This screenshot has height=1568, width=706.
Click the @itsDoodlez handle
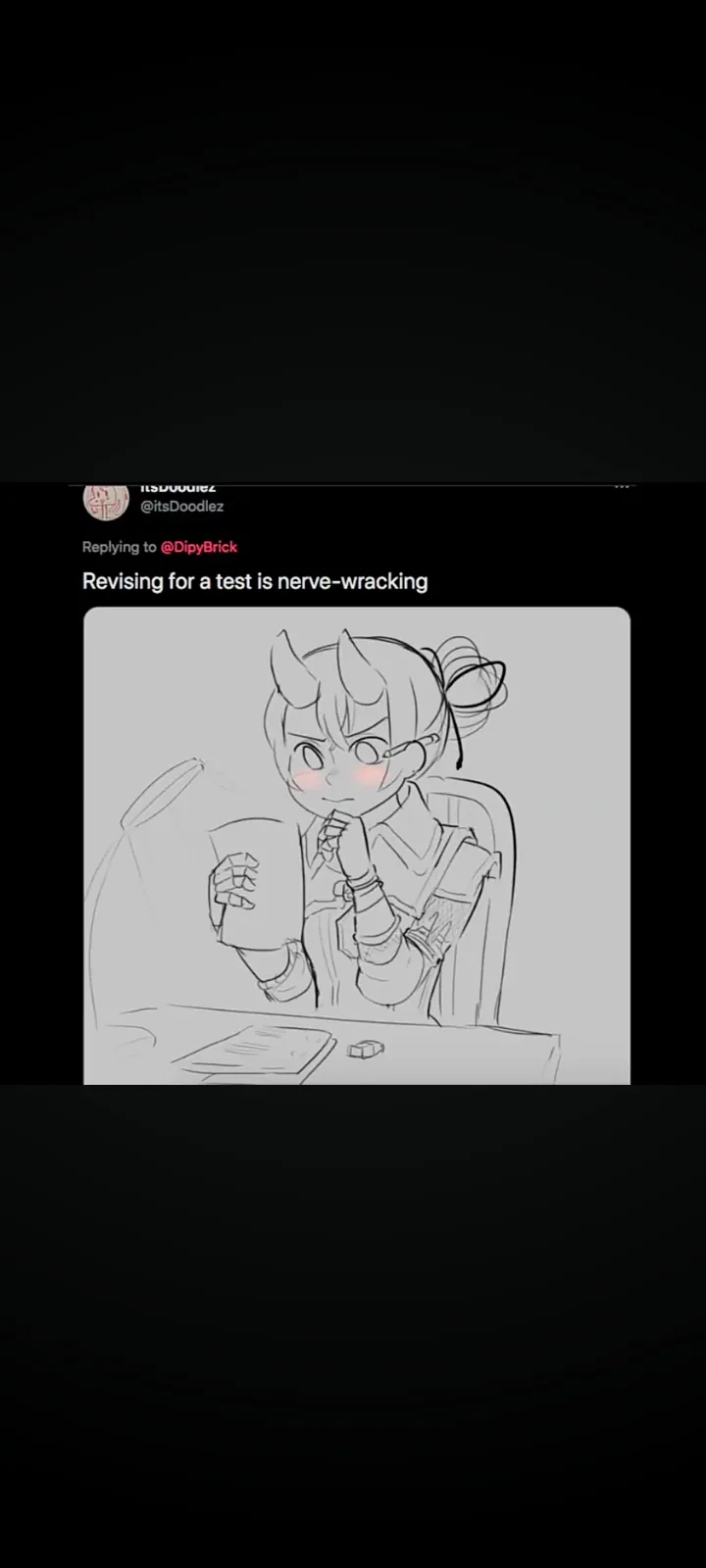click(x=182, y=507)
